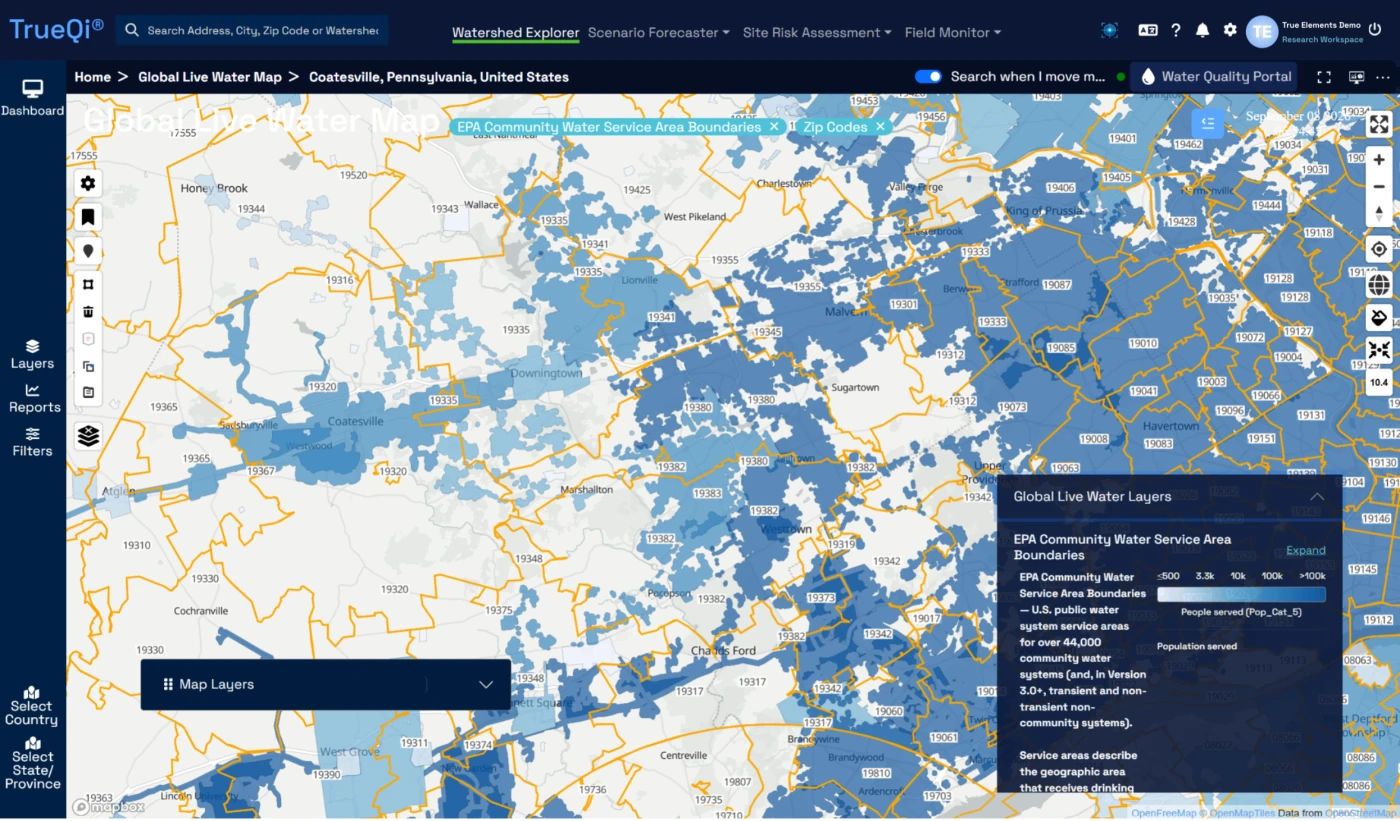Click the presentation monitor icon in breadcrumb bar
The image size is (1400, 821).
tap(1356, 77)
